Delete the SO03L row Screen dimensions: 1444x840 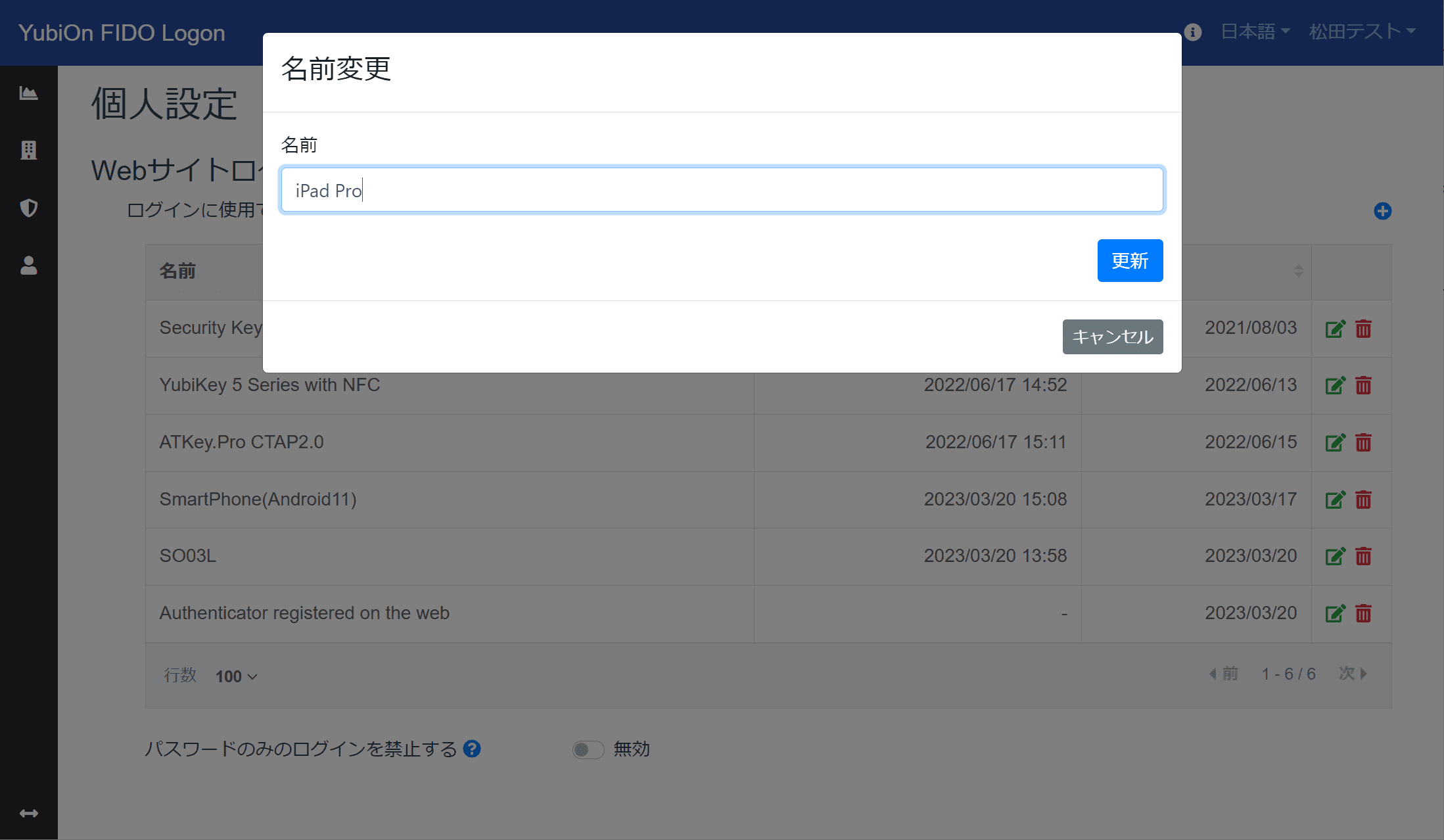click(1364, 556)
